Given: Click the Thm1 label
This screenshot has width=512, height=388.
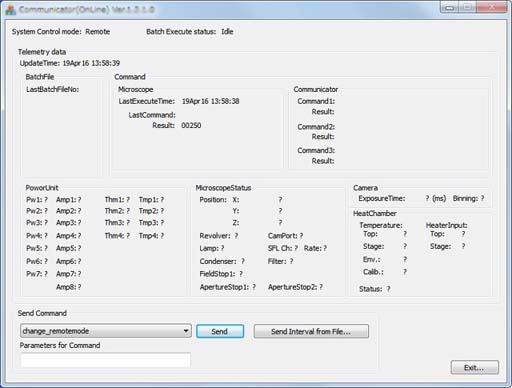Looking at the screenshot, I should click(x=114, y=200).
